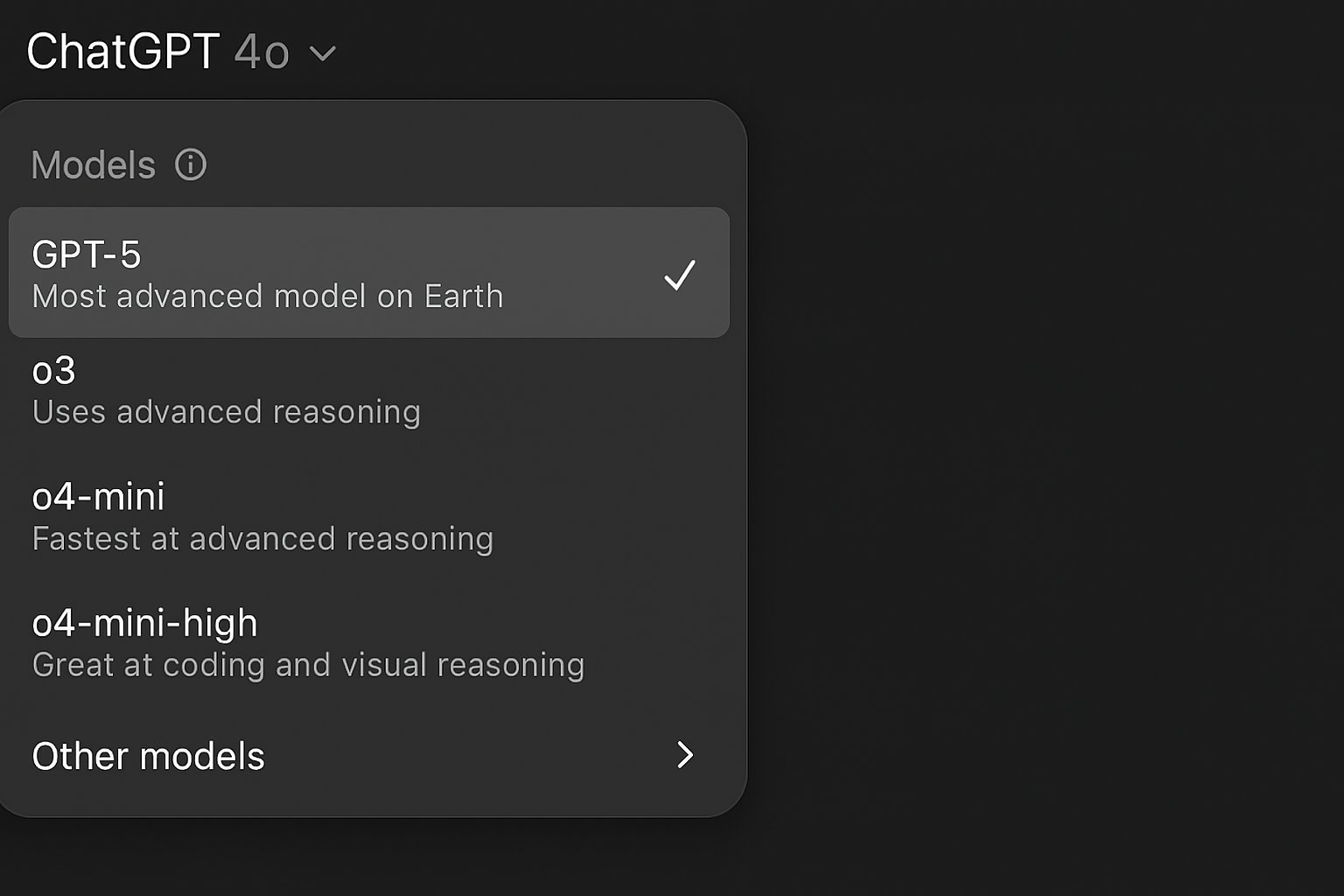
Task: Switch to the o3 model
Action: click(x=368, y=391)
